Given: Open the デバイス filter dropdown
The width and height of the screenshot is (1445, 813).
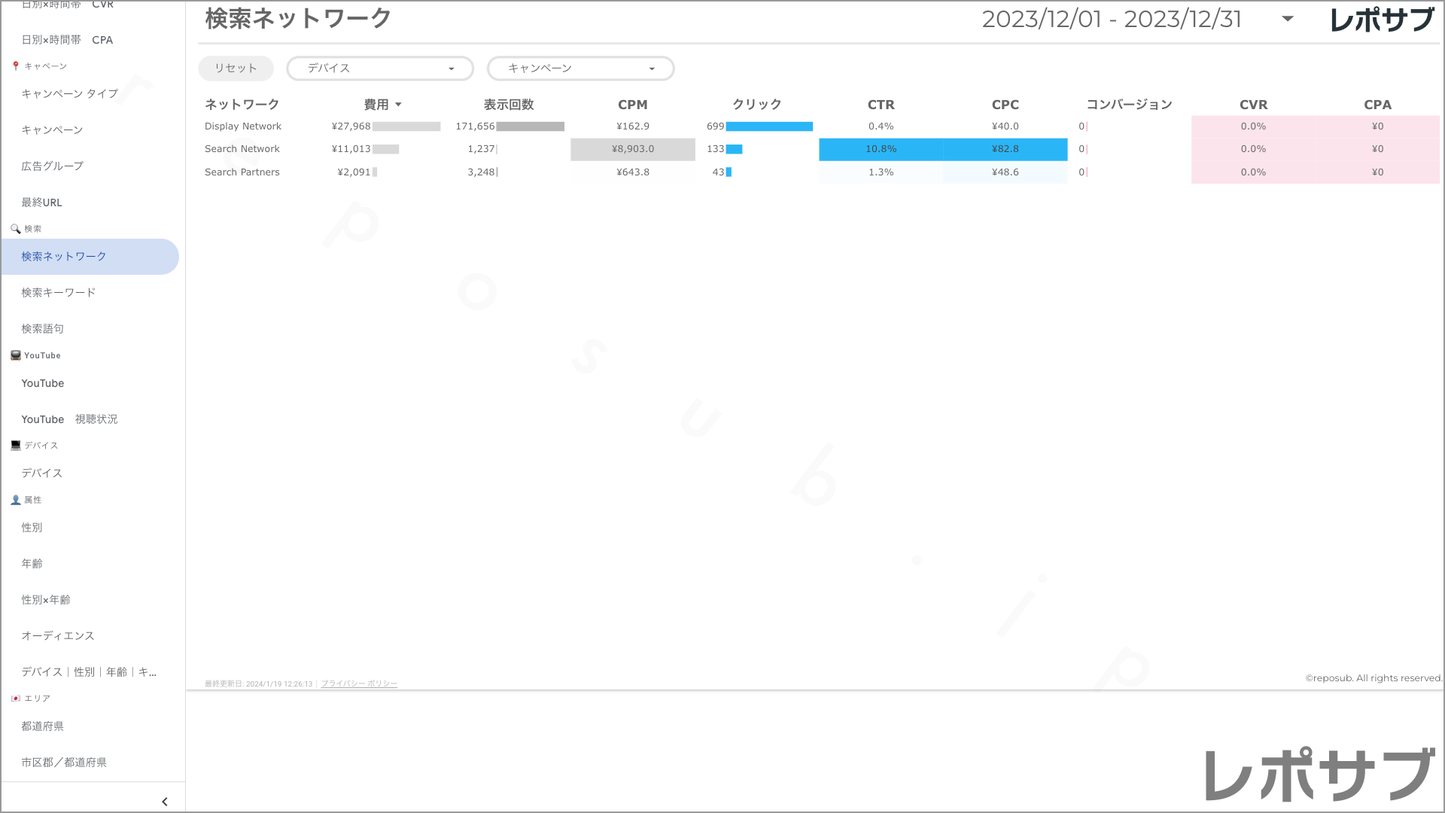Looking at the screenshot, I should [x=380, y=68].
